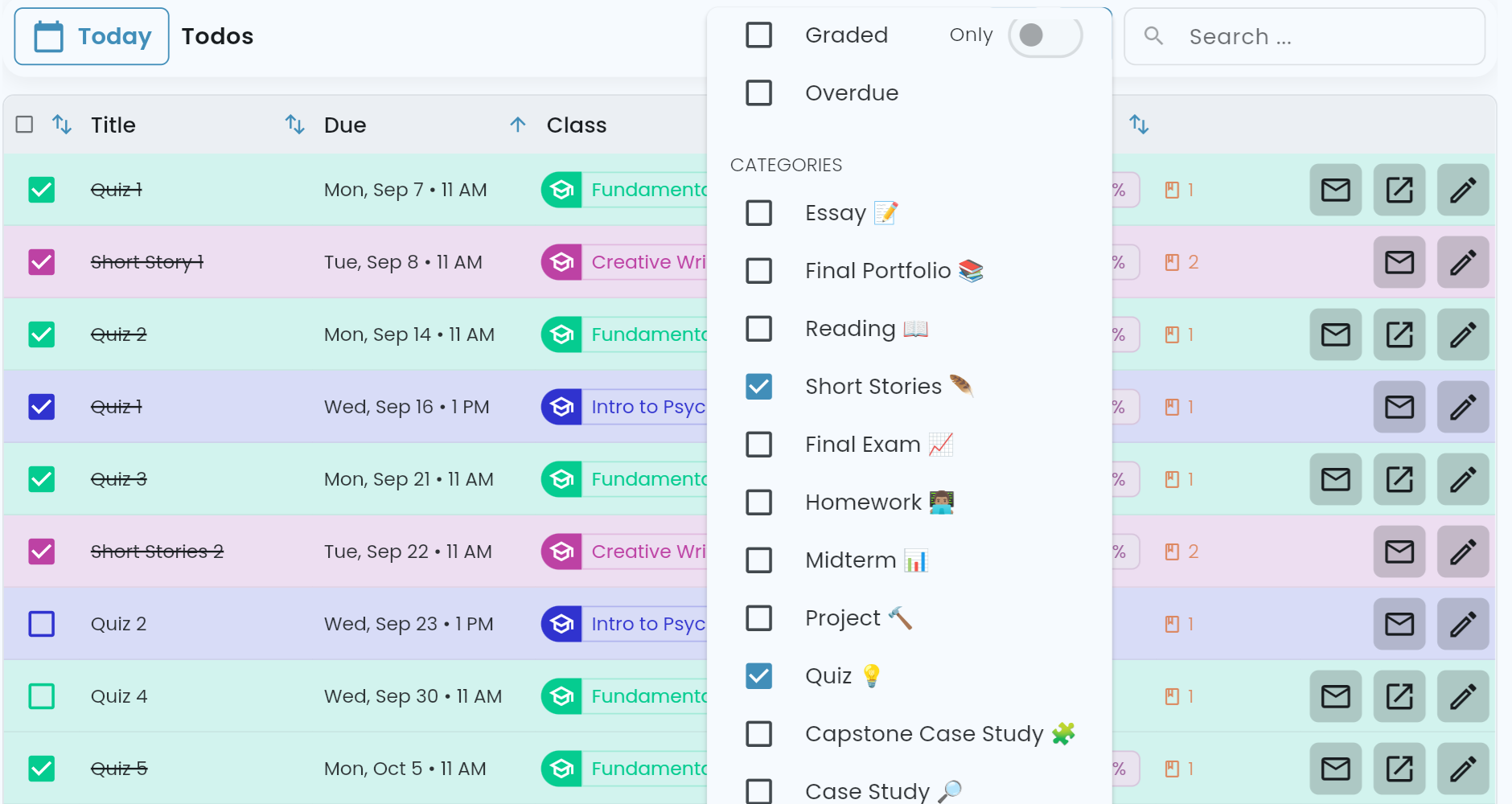This screenshot has width=1512, height=804.
Task: Open external link icon for Quiz 4
Action: click(x=1399, y=696)
